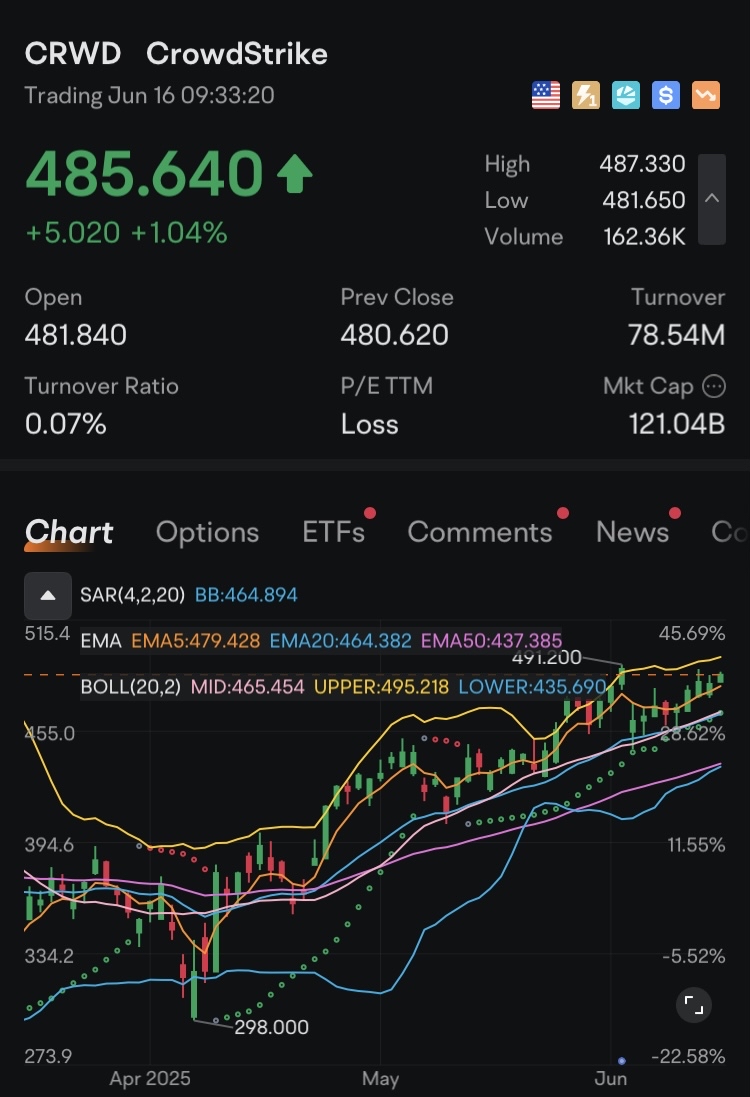This screenshot has height=1097, width=750.
Task: Tap the 485.640 current price
Action: tap(144, 174)
